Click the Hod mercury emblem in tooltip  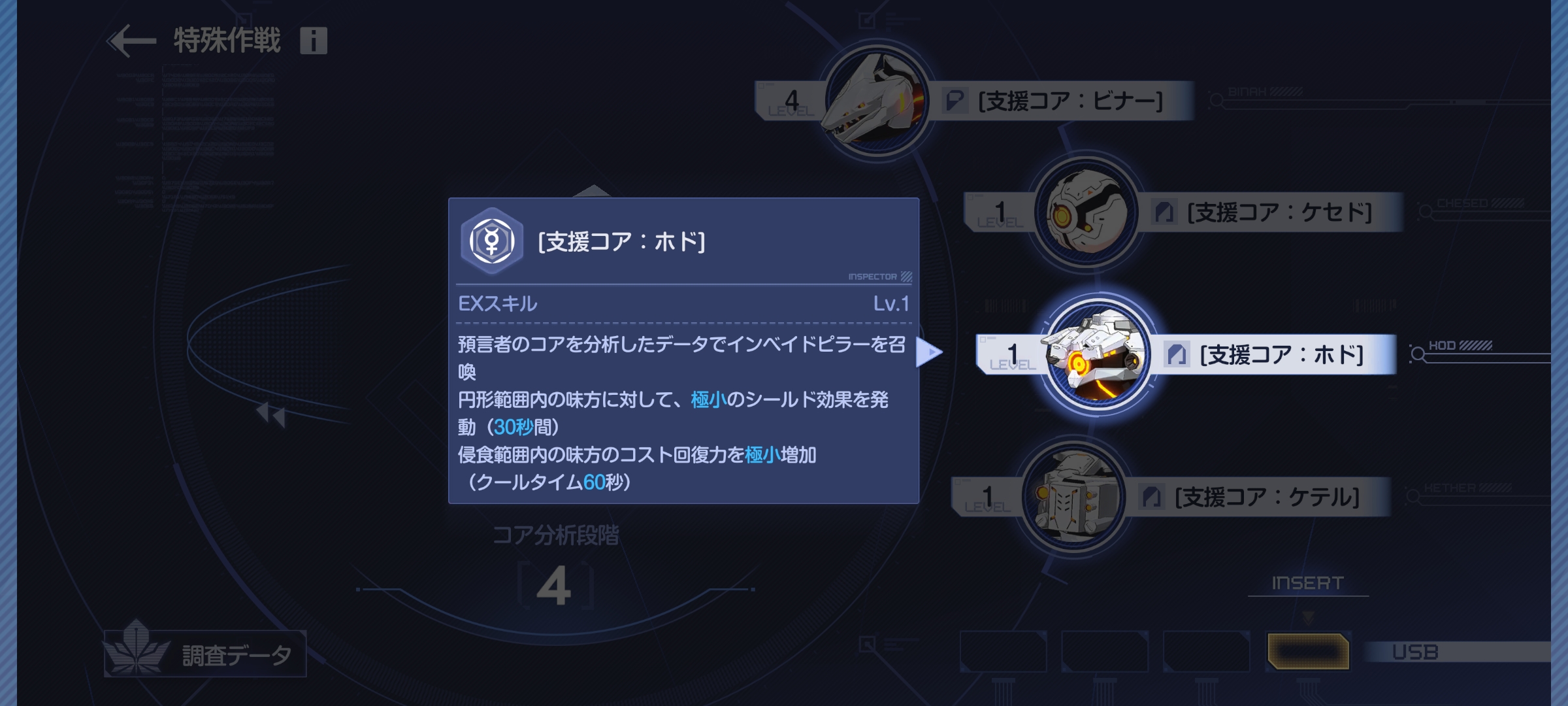[492, 241]
